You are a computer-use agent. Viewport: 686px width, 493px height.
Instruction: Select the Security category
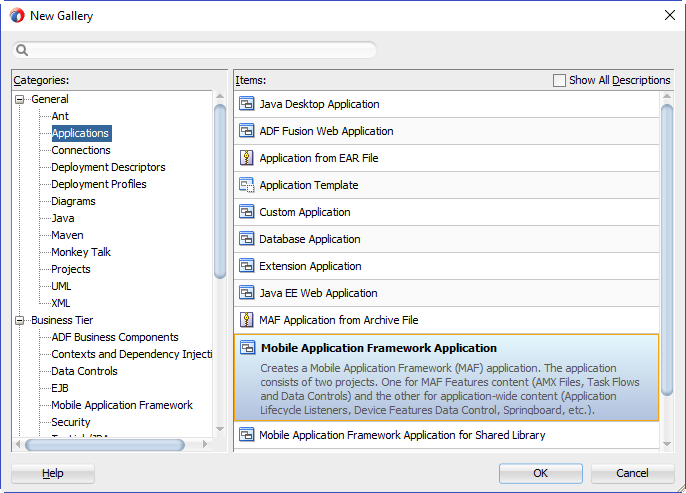tap(71, 423)
